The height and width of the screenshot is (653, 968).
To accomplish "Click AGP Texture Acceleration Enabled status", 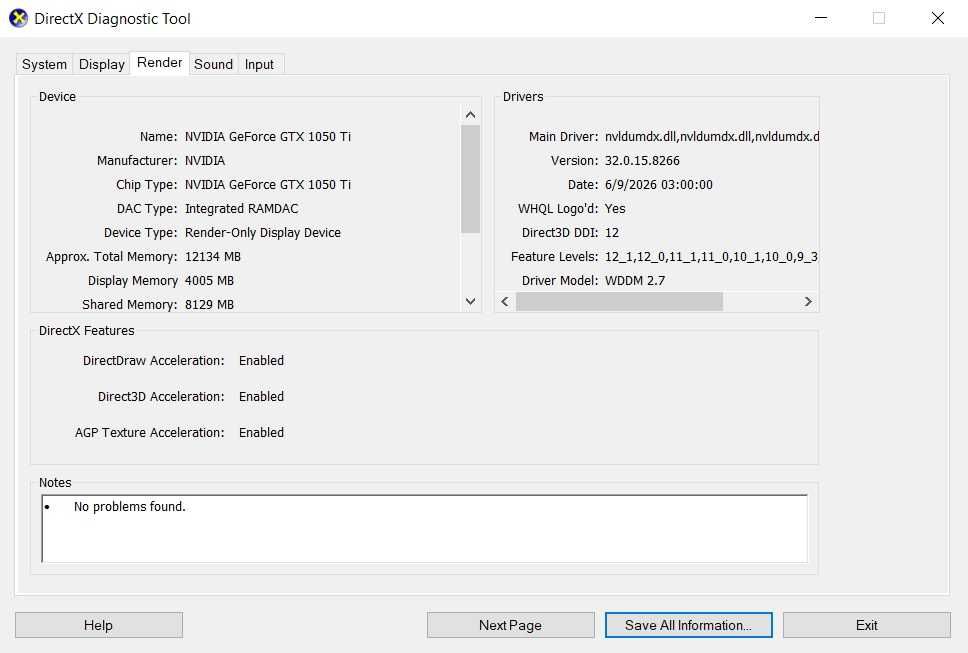I will point(262,433).
